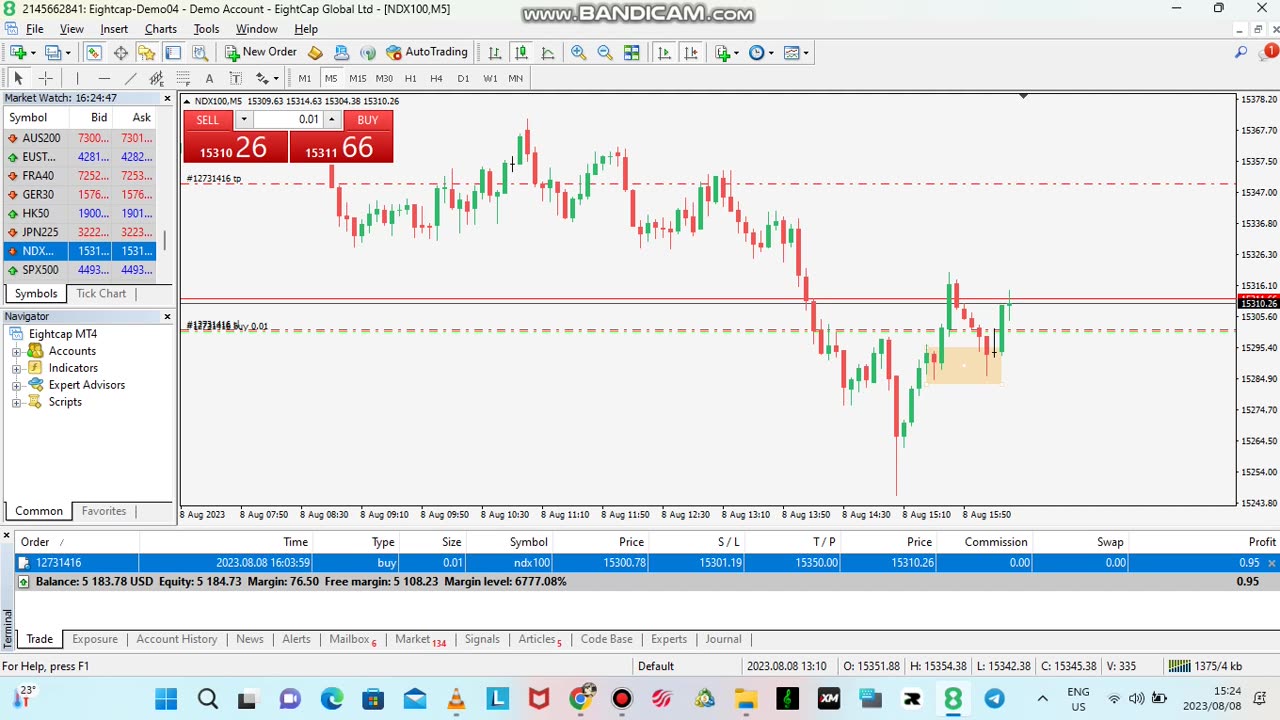Switch chart timeframe to M30
The width and height of the screenshot is (1280, 720).
tap(384, 78)
